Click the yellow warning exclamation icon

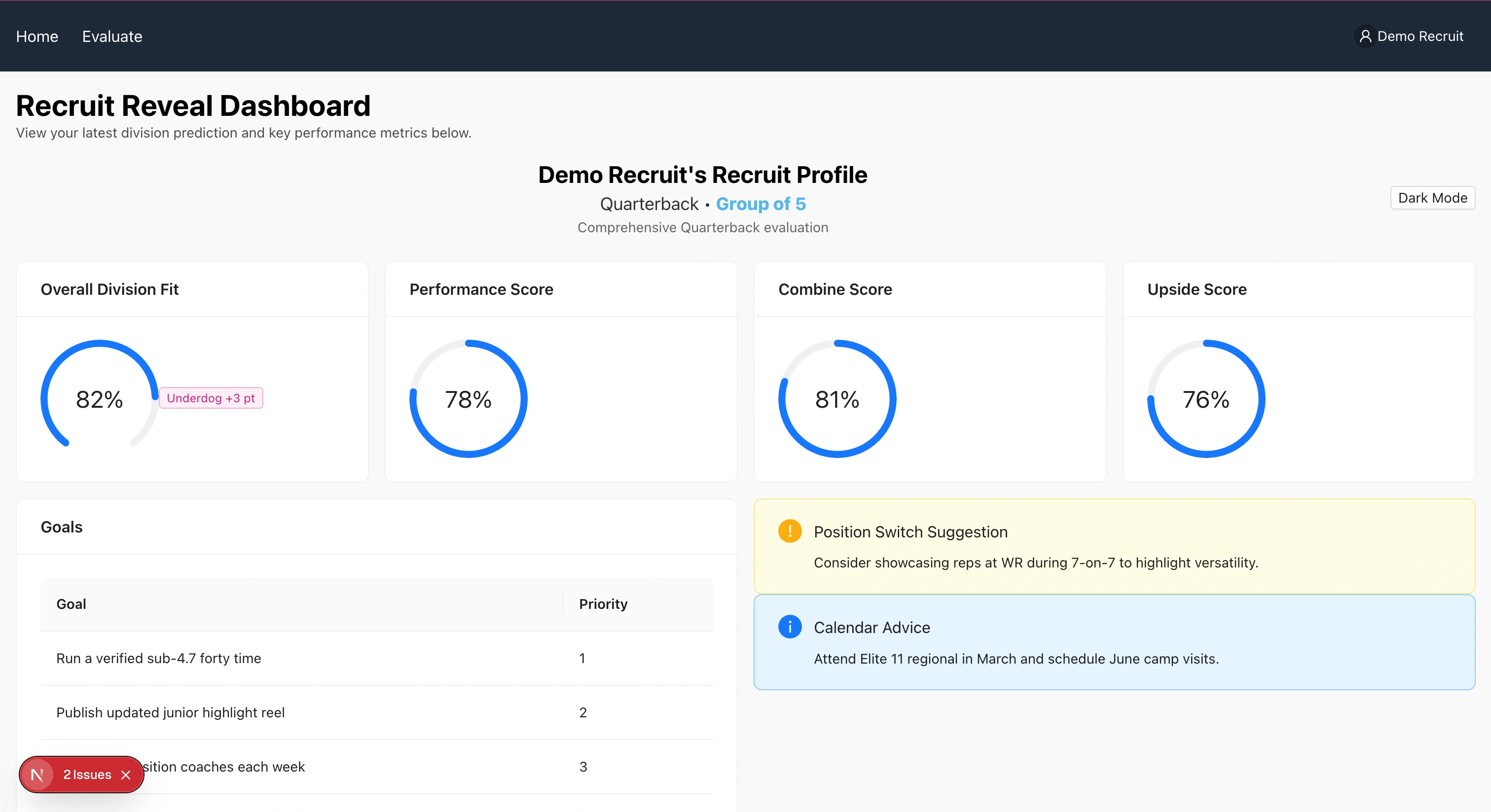(x=790, y=530)
